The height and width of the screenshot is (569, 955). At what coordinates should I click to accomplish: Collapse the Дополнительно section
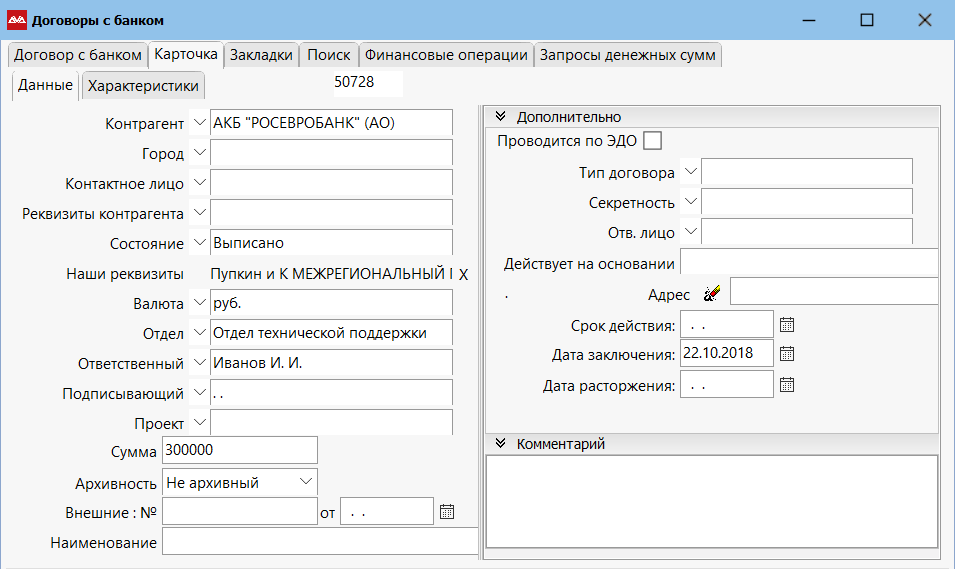pyautogui.click(x=501, y=117)
